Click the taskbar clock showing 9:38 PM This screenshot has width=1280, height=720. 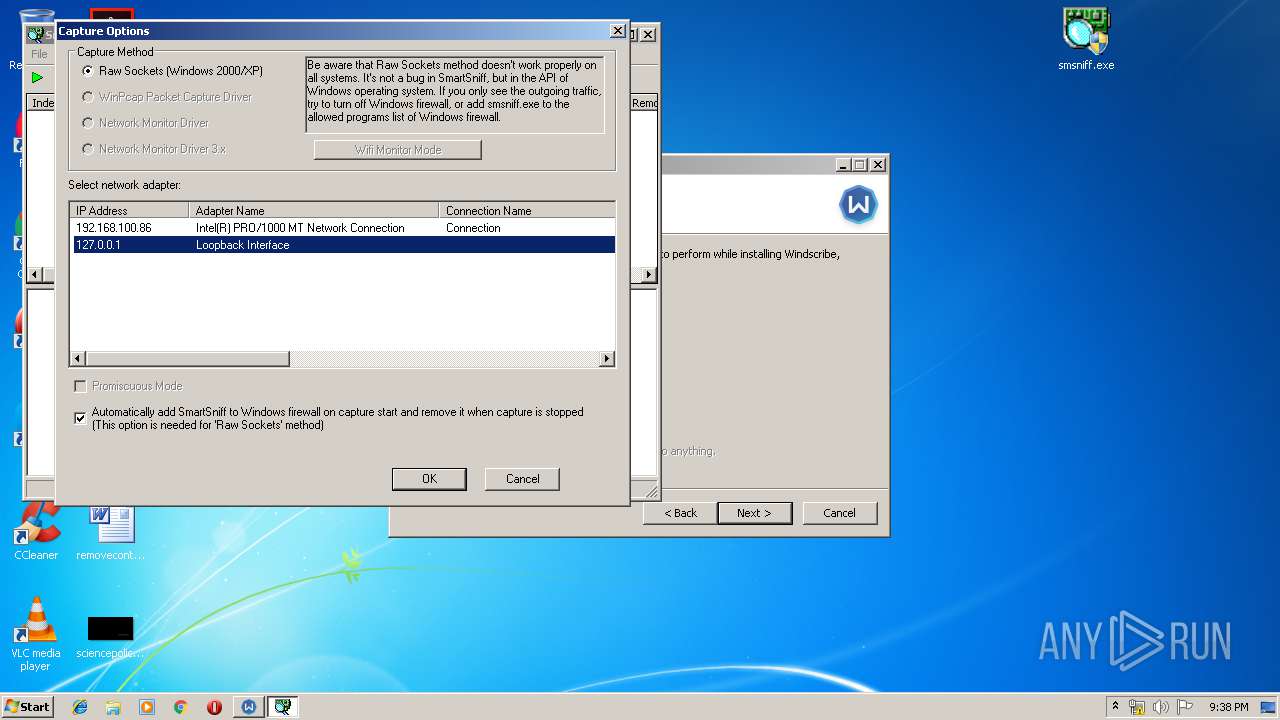1228,707
